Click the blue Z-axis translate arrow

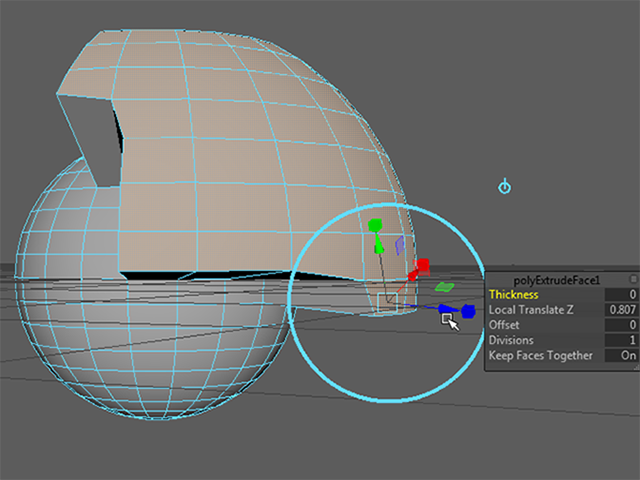447,309
